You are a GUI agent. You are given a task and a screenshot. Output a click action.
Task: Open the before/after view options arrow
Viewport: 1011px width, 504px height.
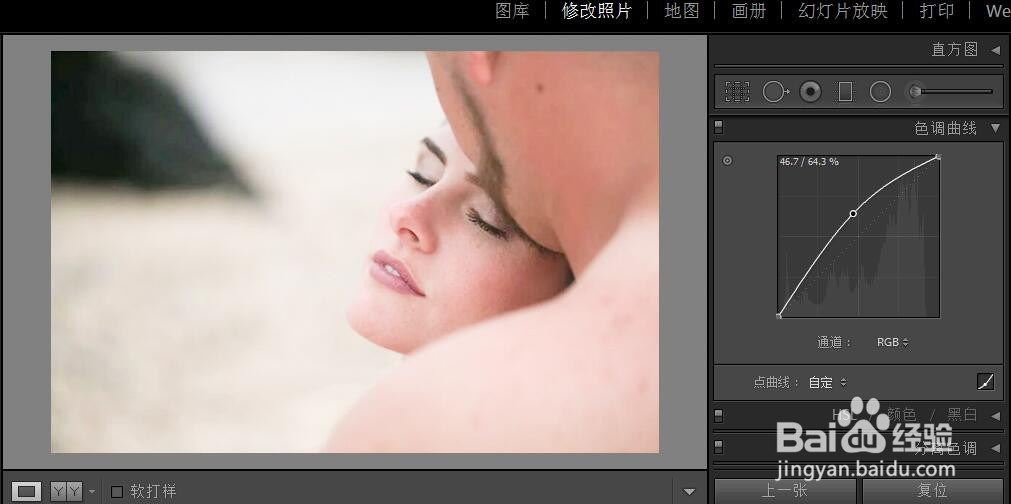click(x=92, y=492)
